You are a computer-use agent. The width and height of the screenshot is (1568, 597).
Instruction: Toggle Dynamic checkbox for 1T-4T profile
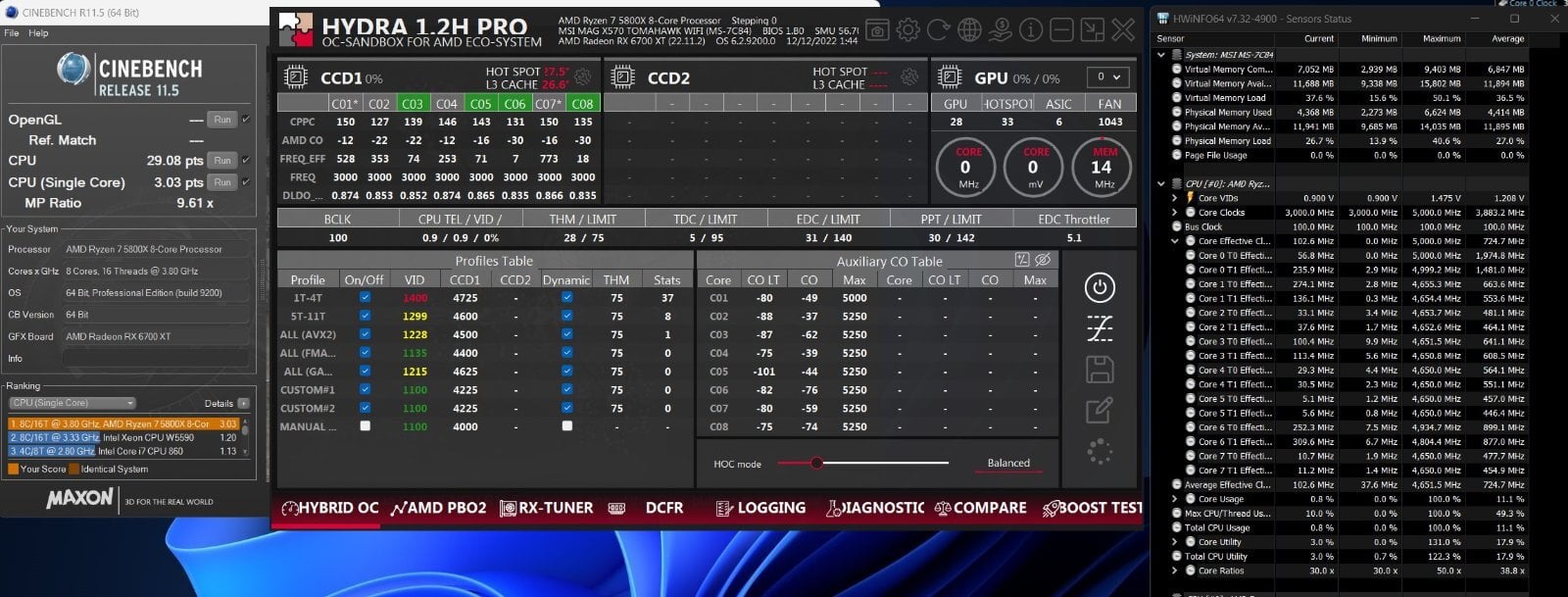click(x=566, y=297)
